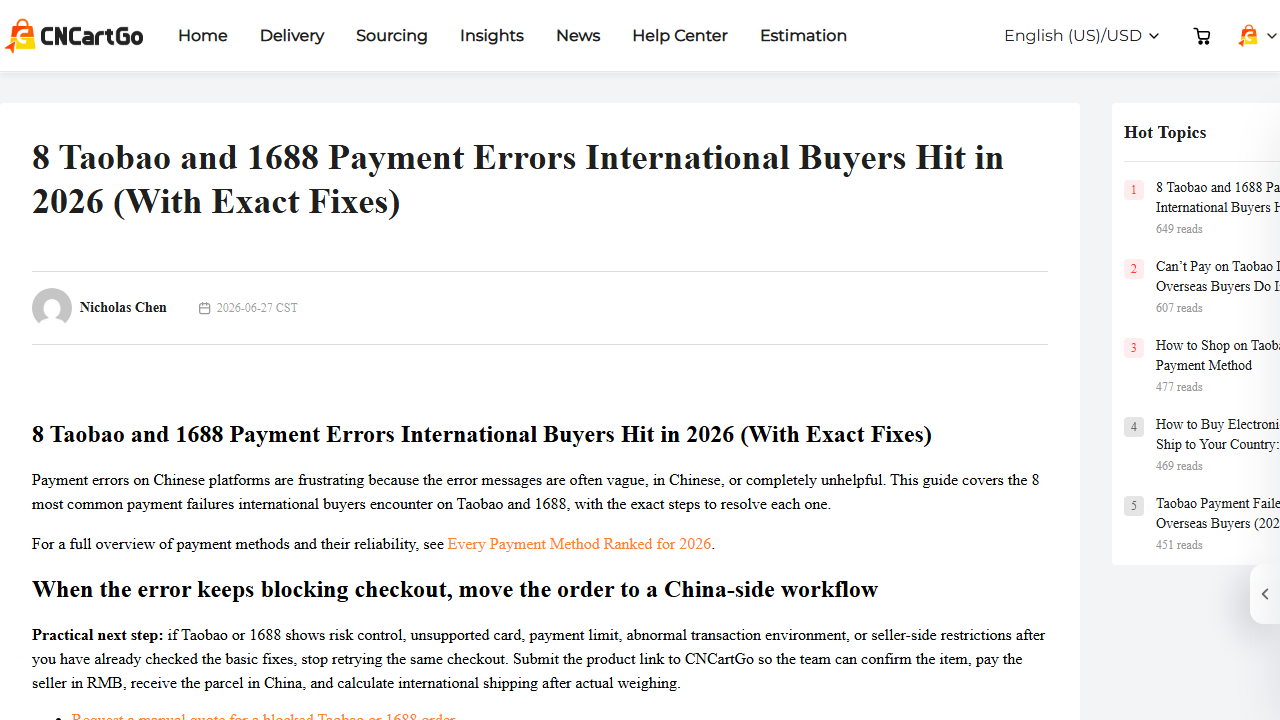Screen dimensions: 1280x720
Task: Click the author name Nicholas Chen
Action: pyautogui.click(x=123, y=307)
